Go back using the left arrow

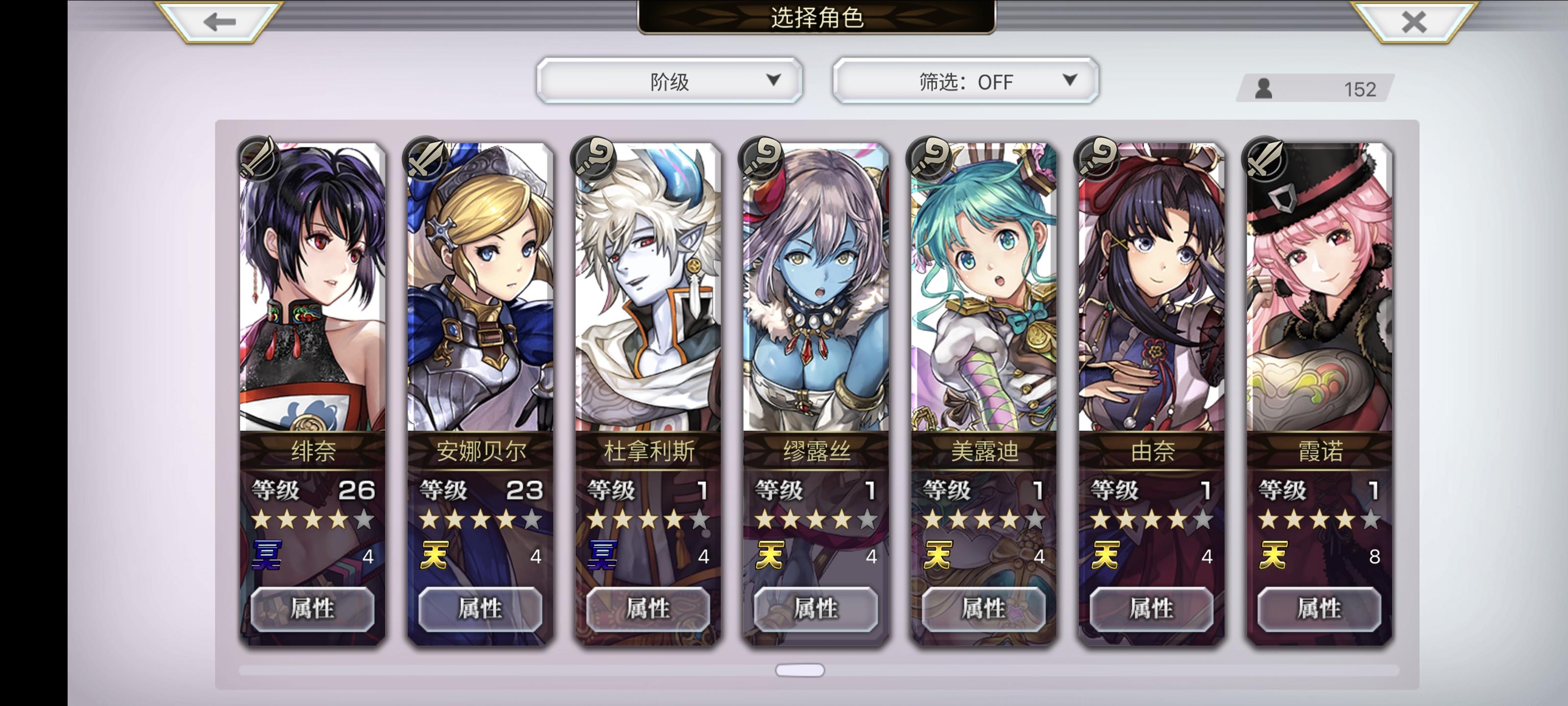(219, 22)
